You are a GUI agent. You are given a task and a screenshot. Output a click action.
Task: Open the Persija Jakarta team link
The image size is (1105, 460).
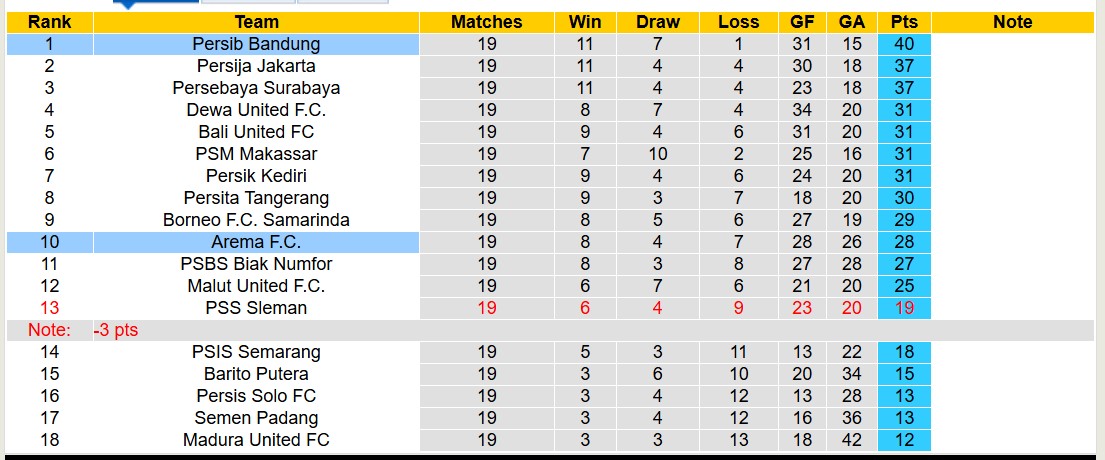tap(256, 66)
